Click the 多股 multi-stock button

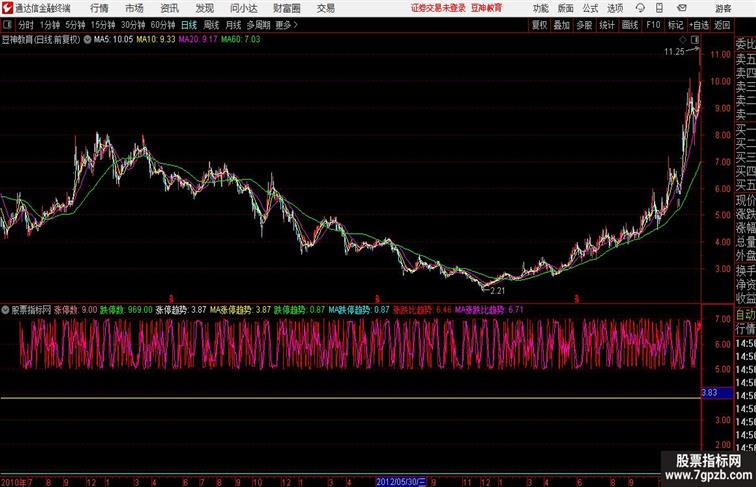(584, 25)
